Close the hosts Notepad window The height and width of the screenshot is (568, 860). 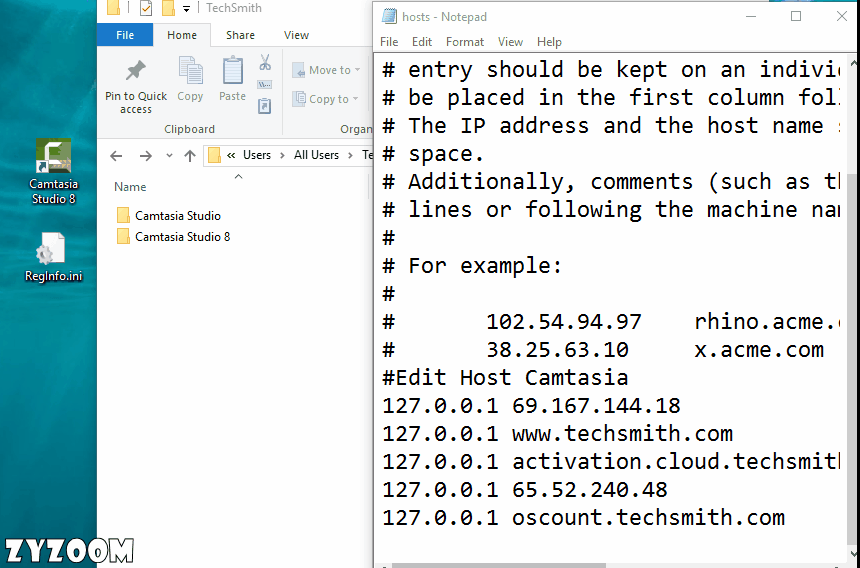[841, 16]
